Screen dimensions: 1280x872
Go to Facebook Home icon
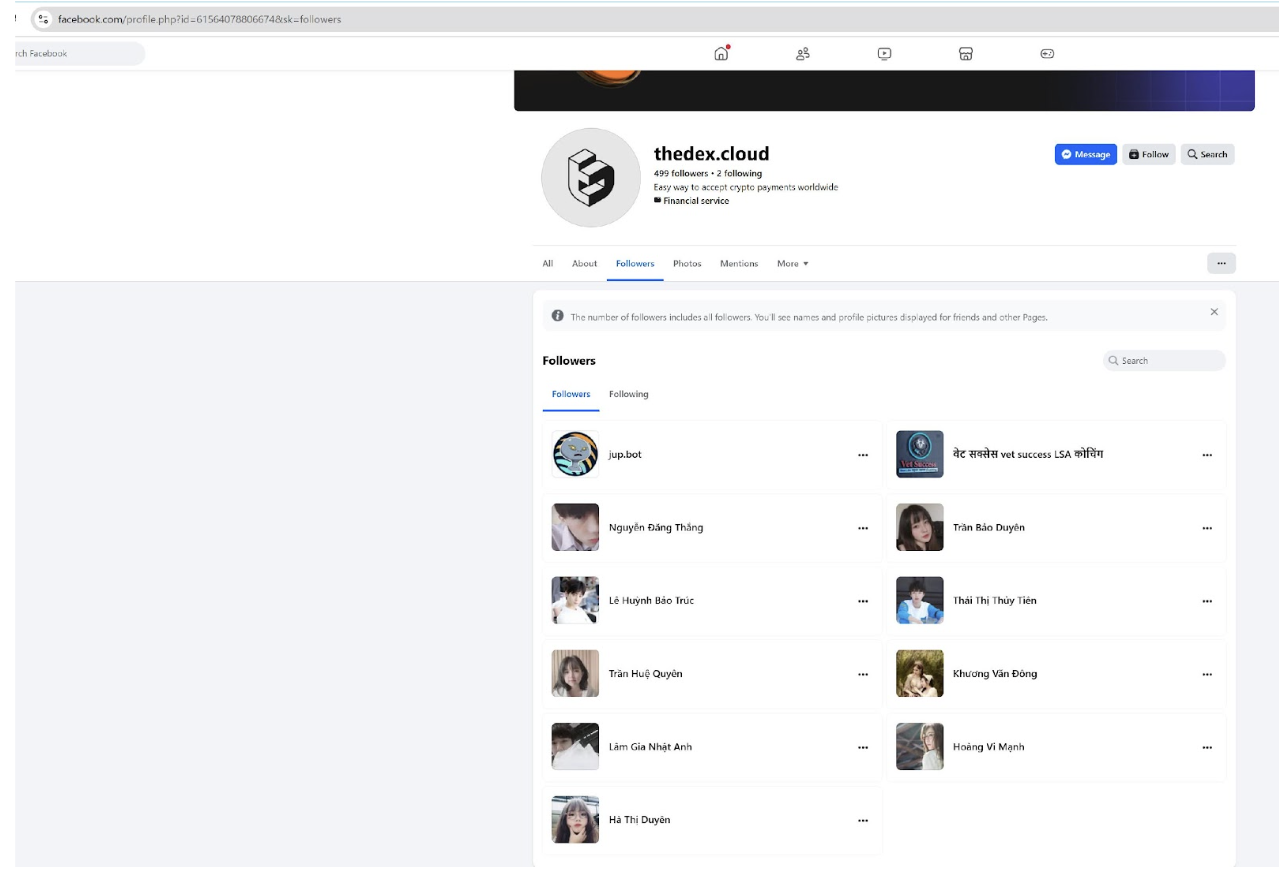click(721, 54)
